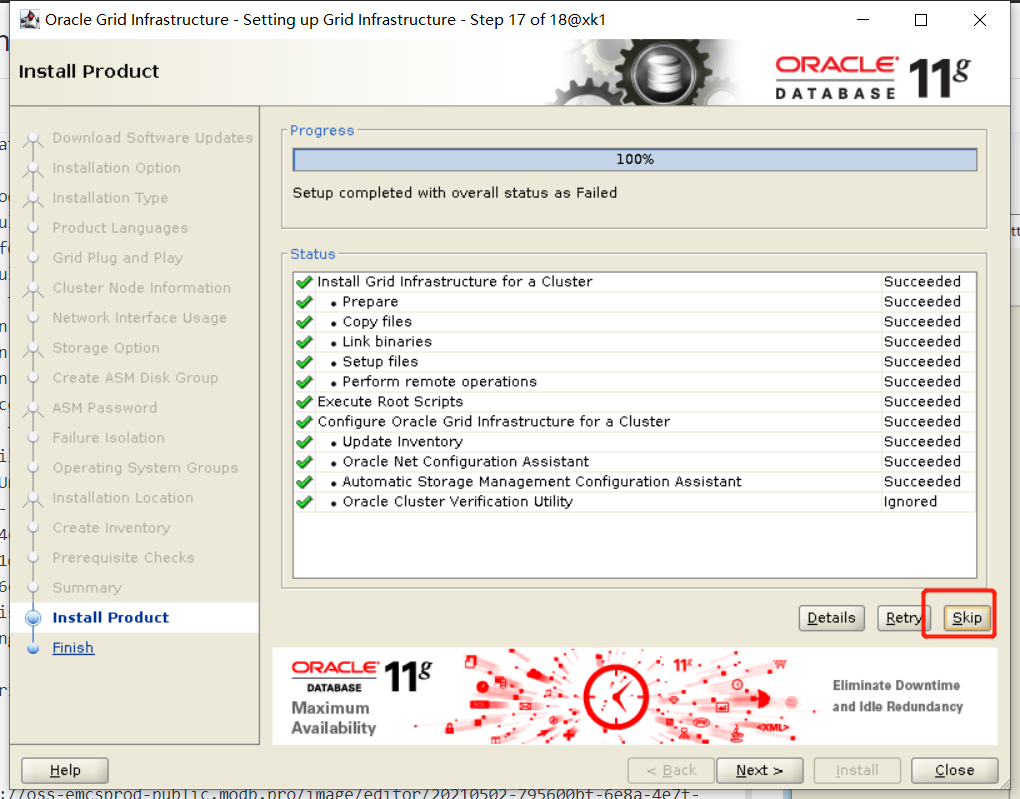Select Installation Type step

tap(110, 198)
